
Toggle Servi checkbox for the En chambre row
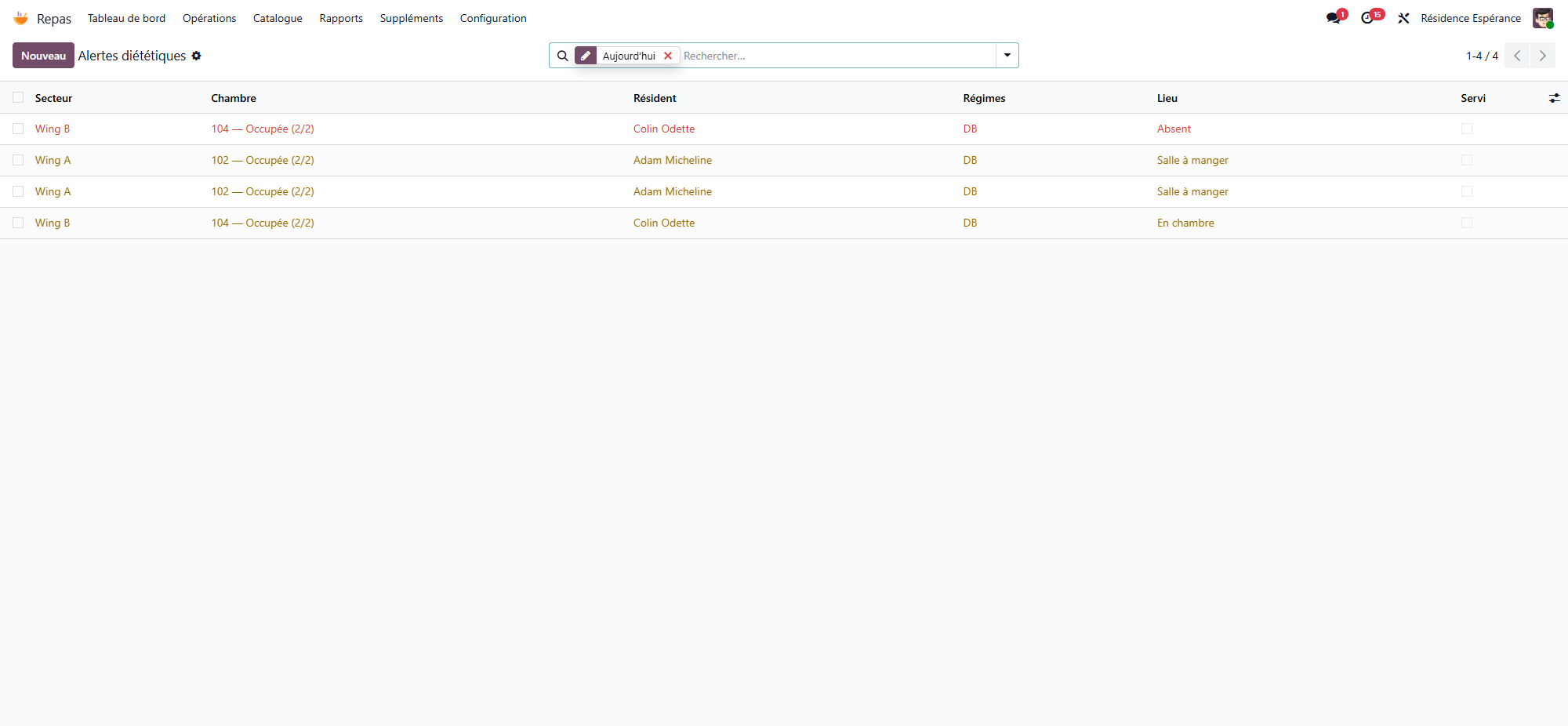tap(1467, 223)
